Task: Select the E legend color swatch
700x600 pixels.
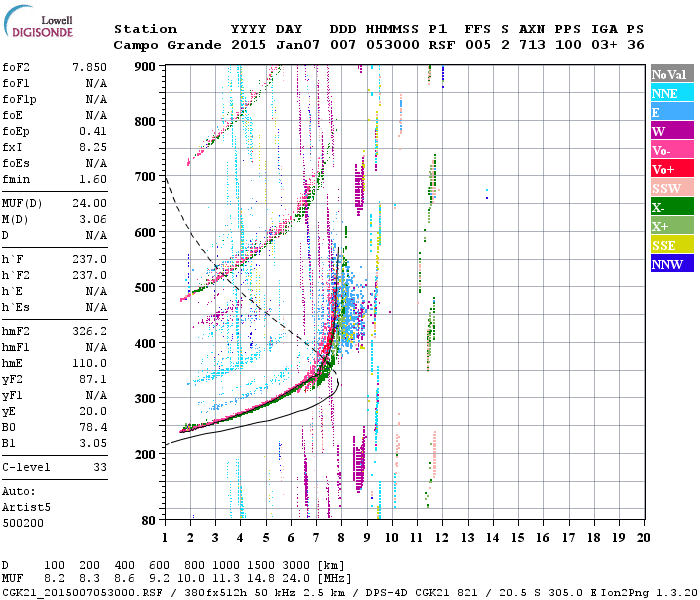Action: tap(672, 112)
